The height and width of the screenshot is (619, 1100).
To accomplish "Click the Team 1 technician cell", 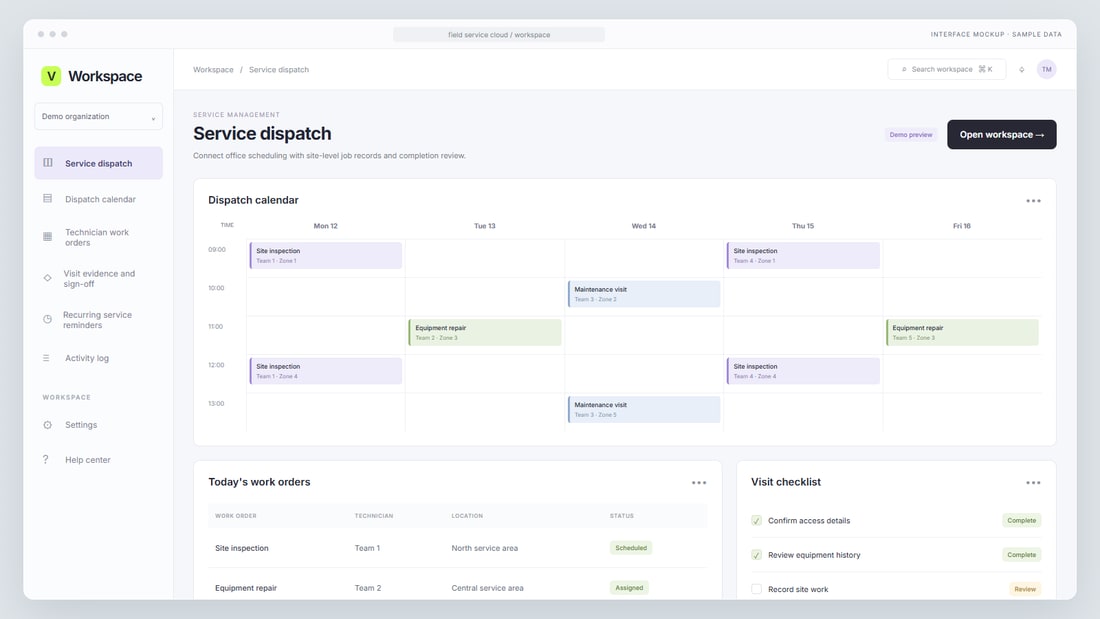I will tap(367, 548).
